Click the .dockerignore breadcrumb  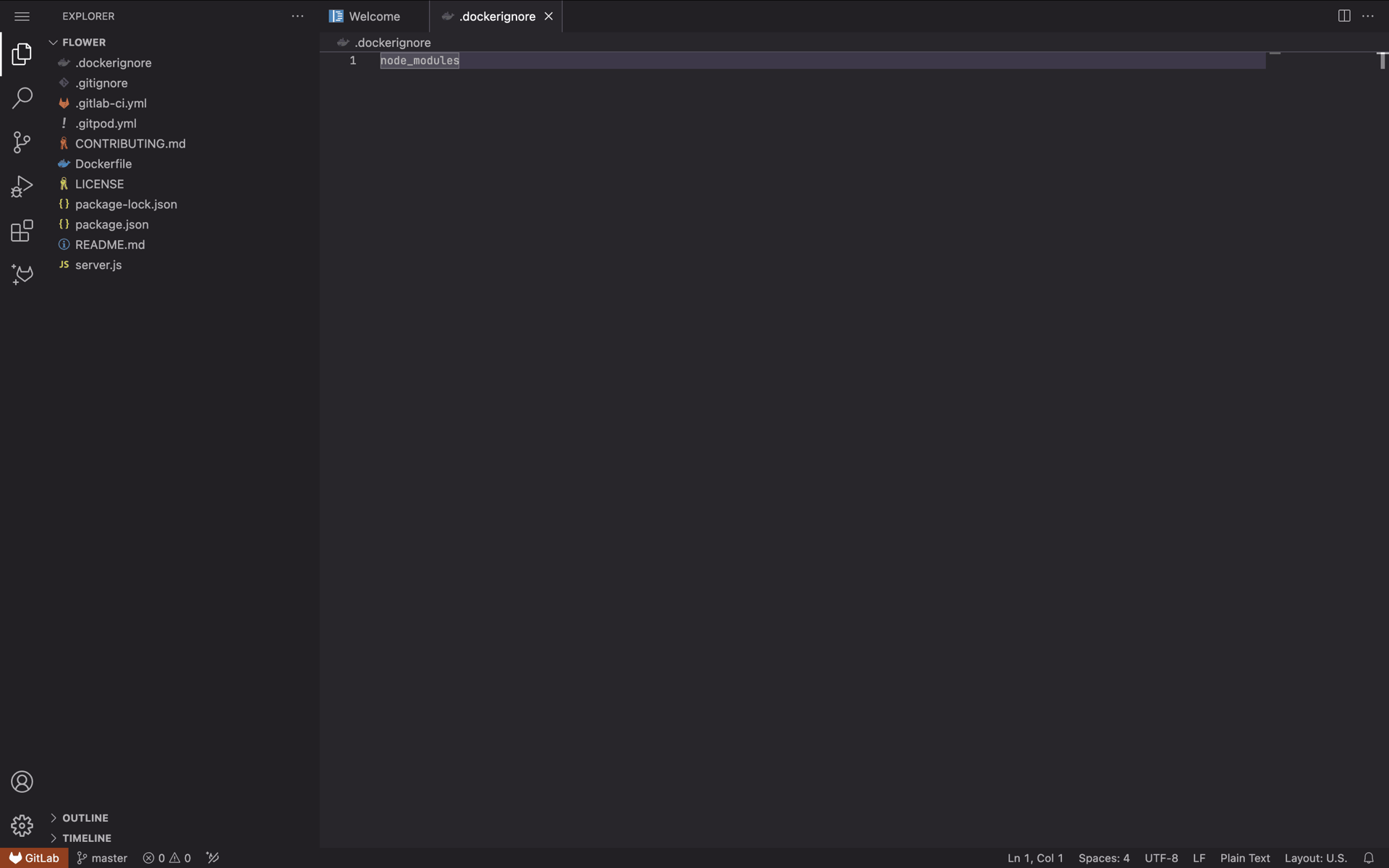pyautogui.click(x=392, y=43)
